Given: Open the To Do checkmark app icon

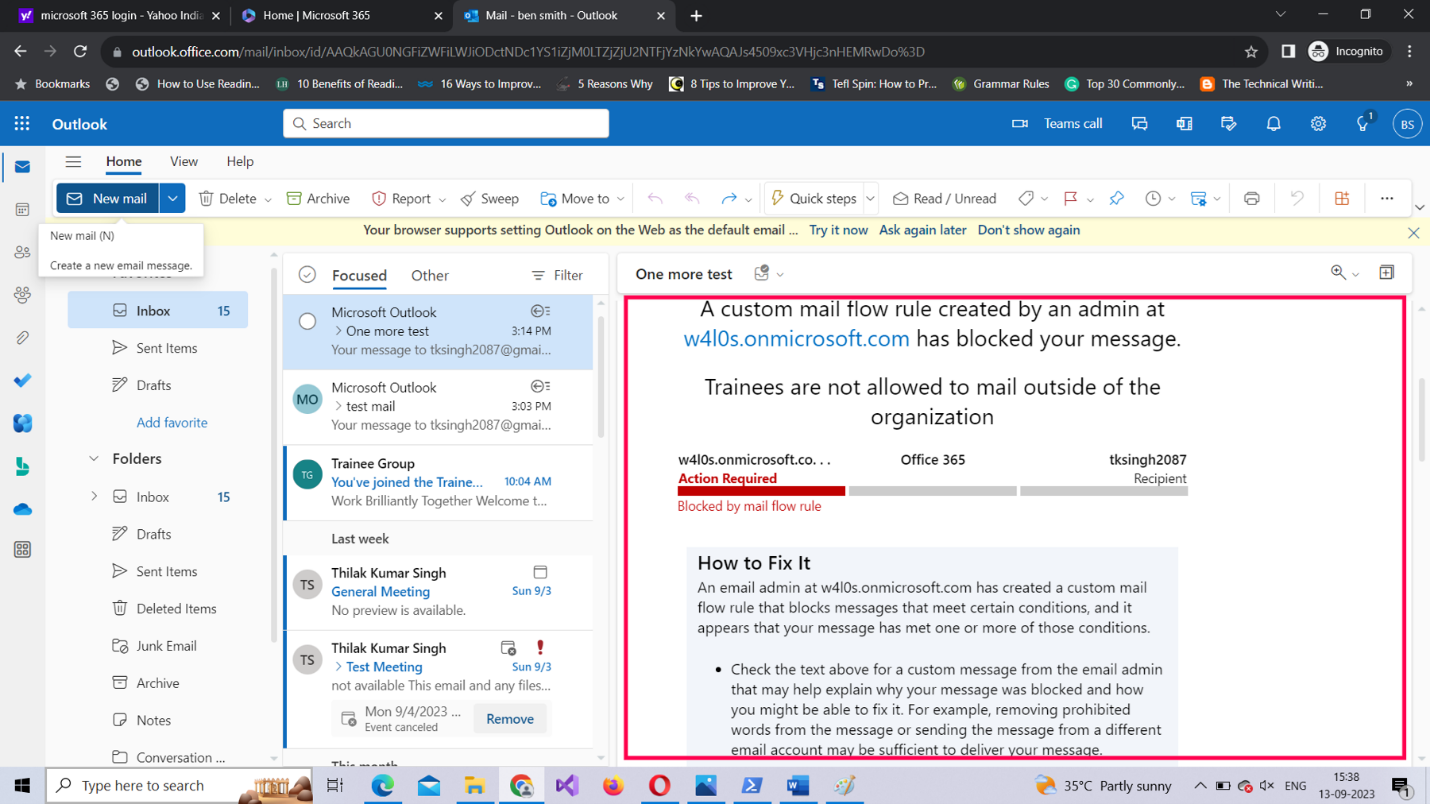Looking at the screenshot, I should (22, 381).
